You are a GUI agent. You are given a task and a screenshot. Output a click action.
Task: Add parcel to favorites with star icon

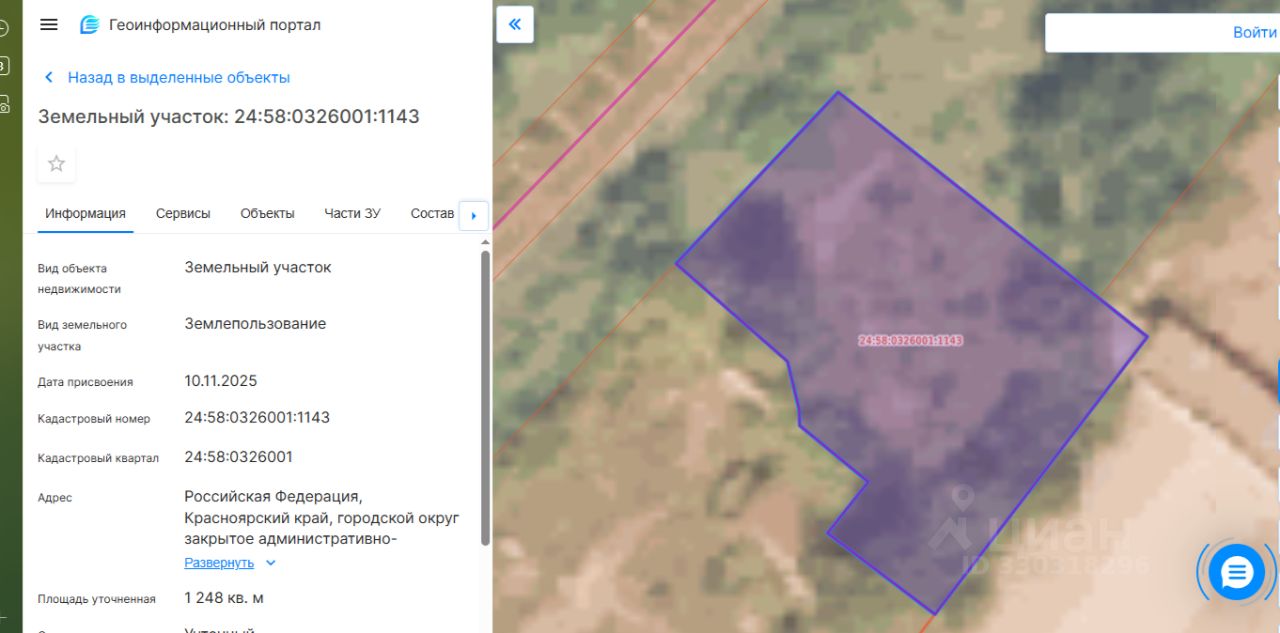tap(57, 164)
